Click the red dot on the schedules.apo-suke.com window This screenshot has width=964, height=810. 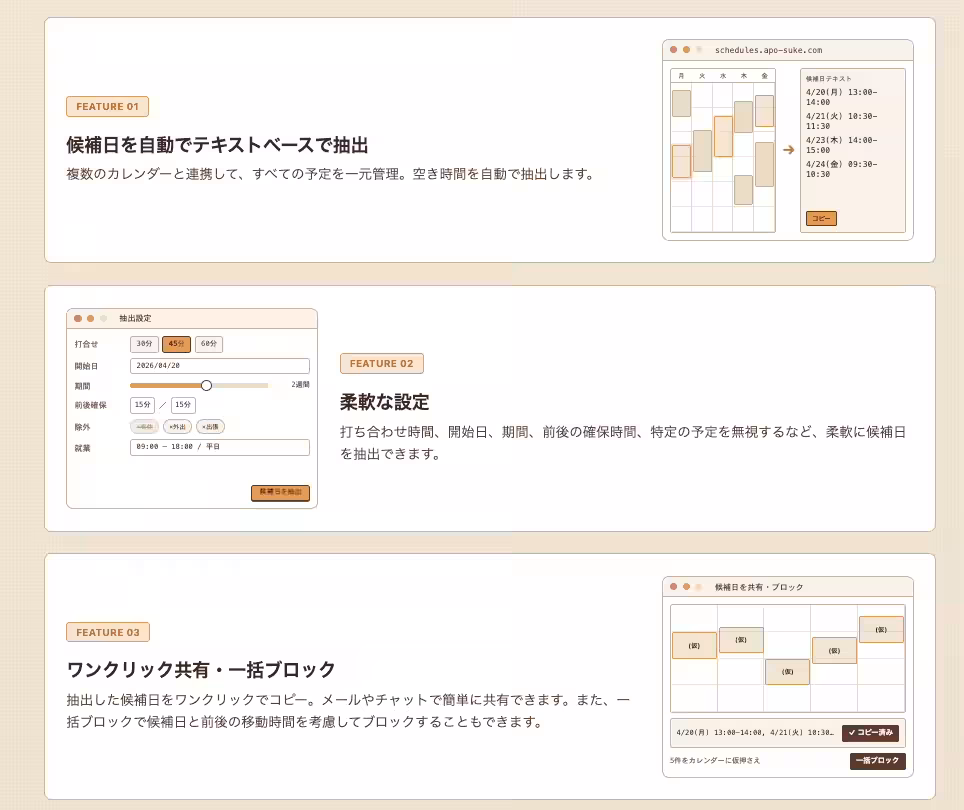point(673,49)
